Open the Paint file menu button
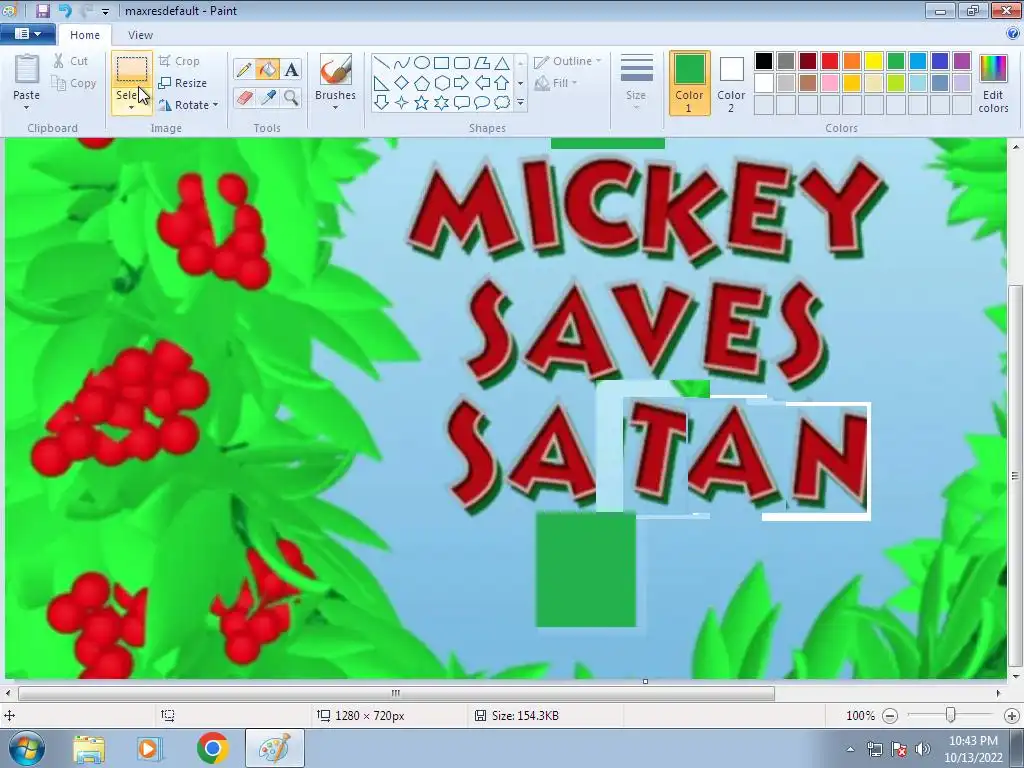The height and width of the screenshot is (768, 1024). point(27,34)
